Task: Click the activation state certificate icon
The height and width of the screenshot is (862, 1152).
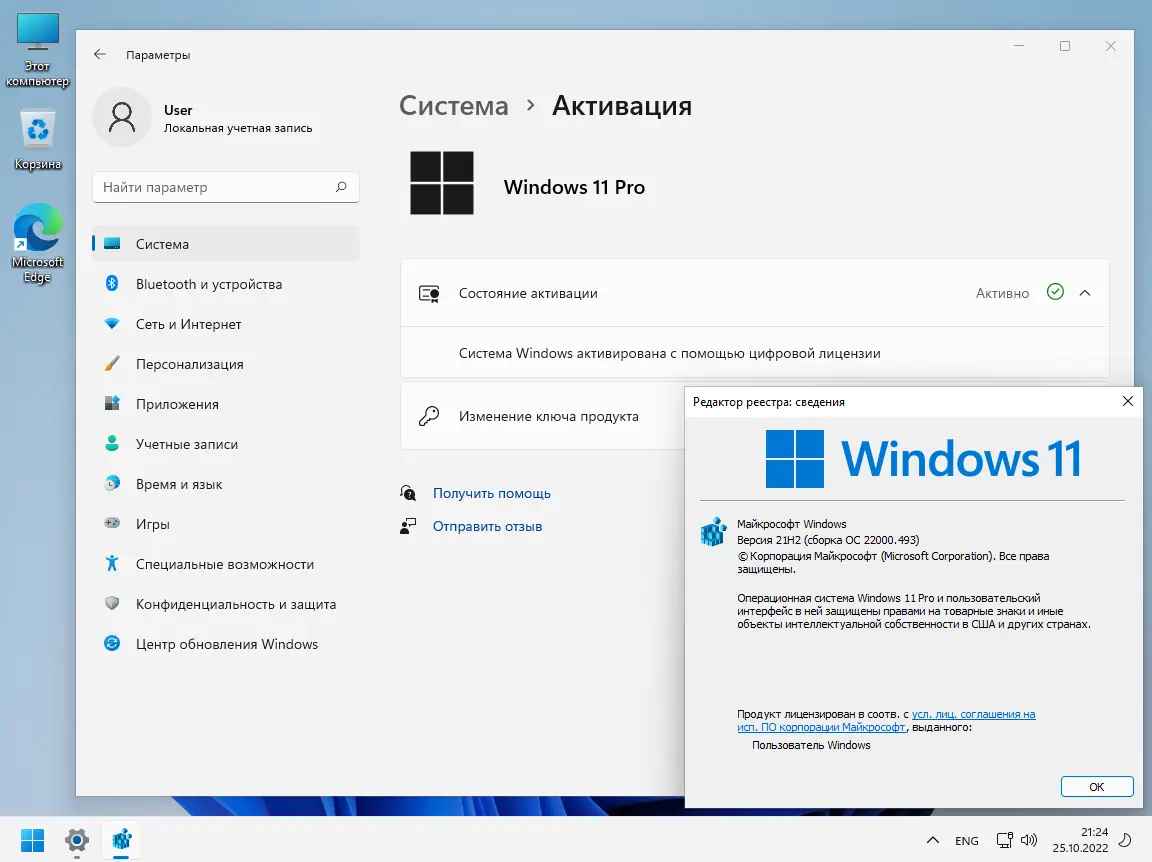Action: pos(429,294)
